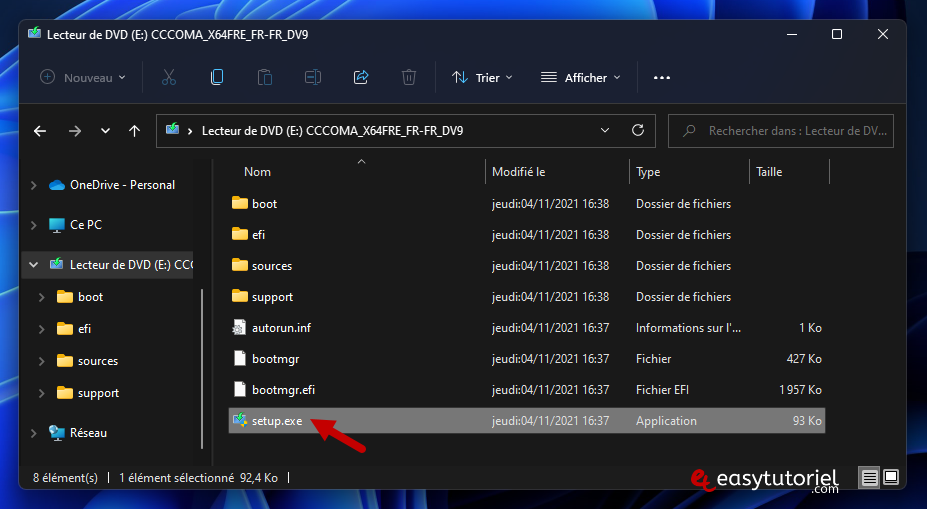Image resolution: width=927 pixels, height=509 pixels.
Task: Click the Cut scissors icon
Action: [x=169, y=77]
